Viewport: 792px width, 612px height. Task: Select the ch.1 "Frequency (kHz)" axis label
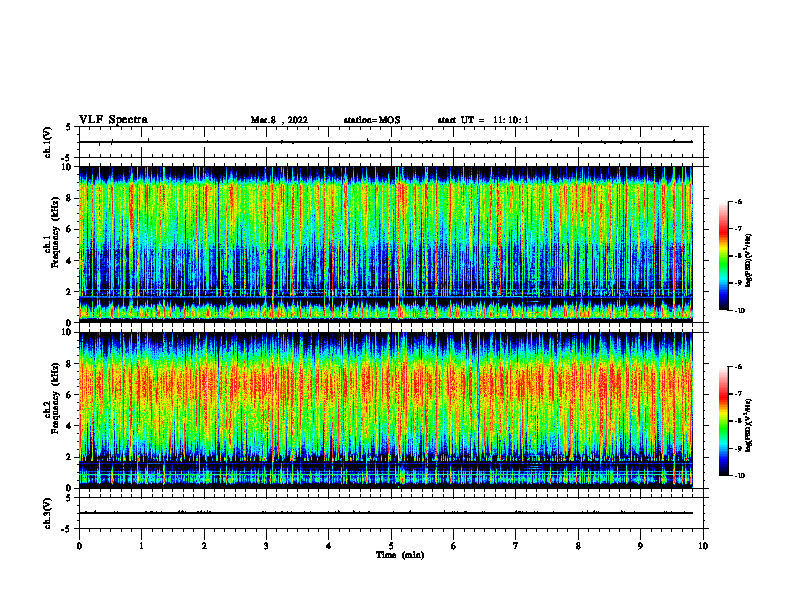[x=55, y=233]
